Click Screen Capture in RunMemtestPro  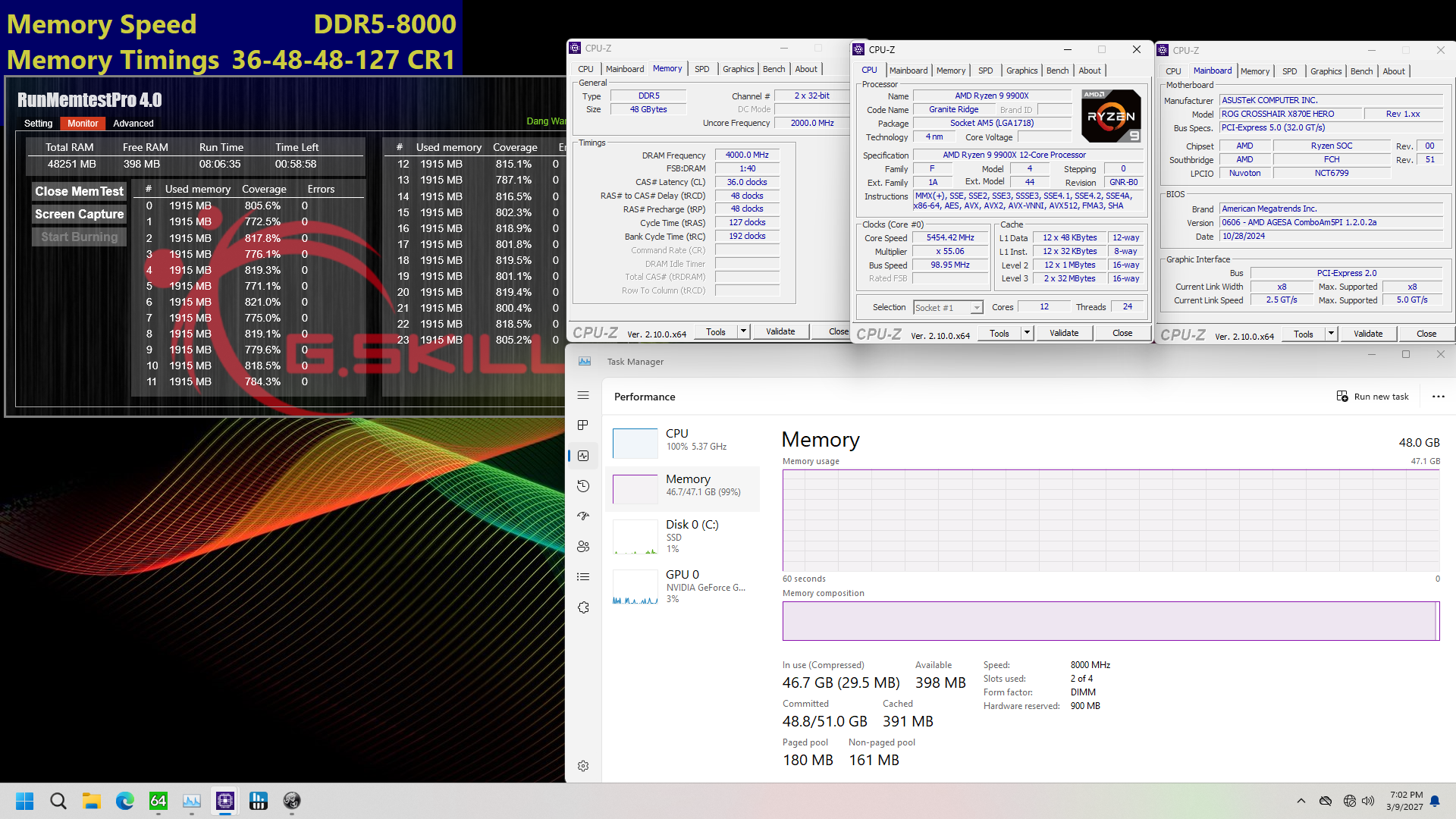[x=78, y=214]
